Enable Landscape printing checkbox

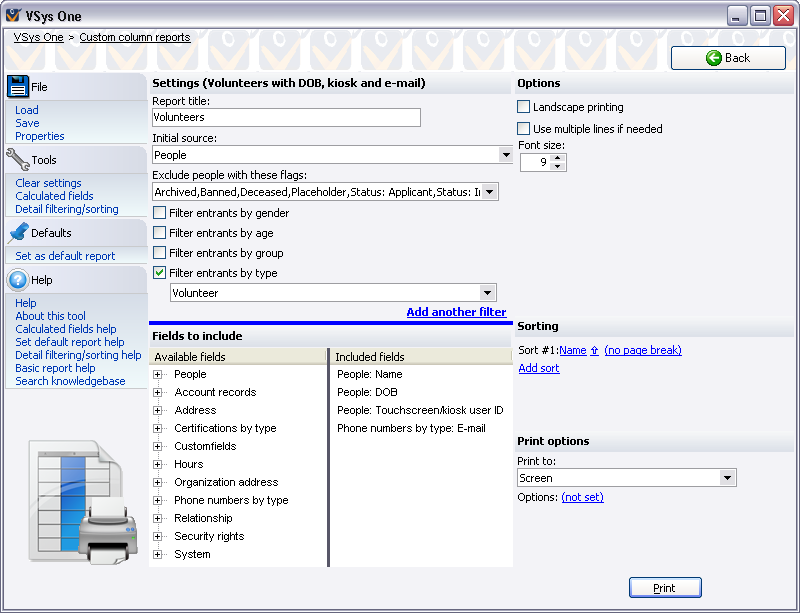pyautogui.click(x=523, y=107)
